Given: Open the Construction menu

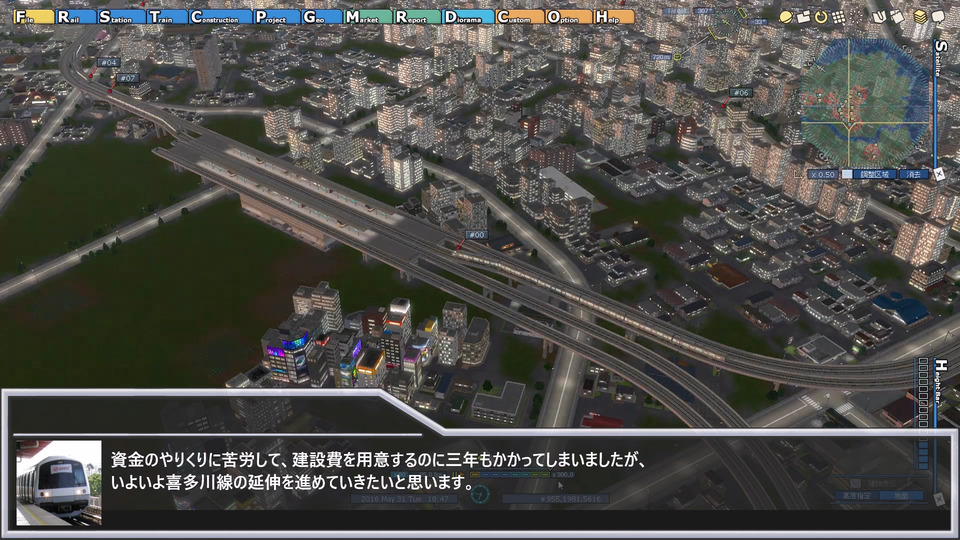Looking at the screenshot, I should 220,17.
